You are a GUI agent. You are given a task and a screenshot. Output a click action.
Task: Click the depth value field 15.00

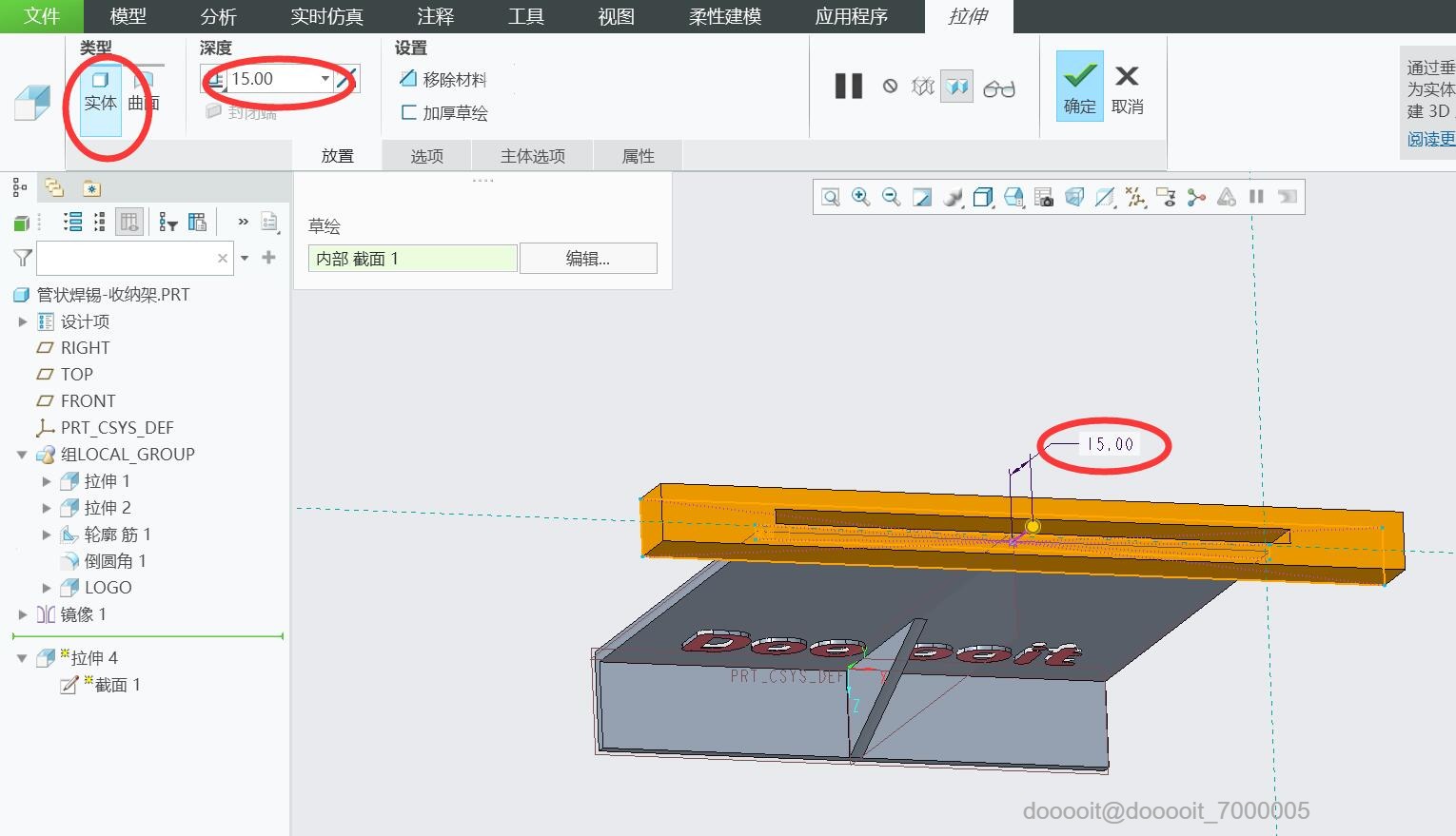(272, 79)
